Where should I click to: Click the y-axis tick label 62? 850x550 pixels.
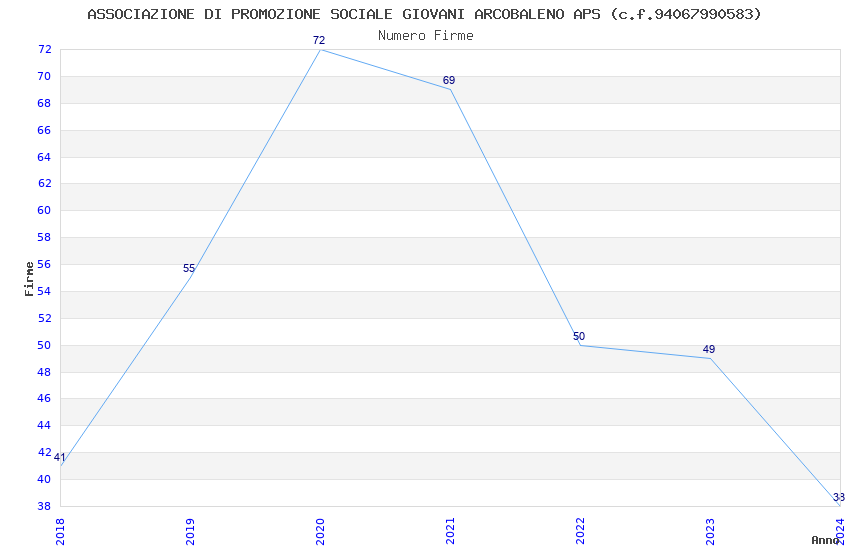pos(44,183)
